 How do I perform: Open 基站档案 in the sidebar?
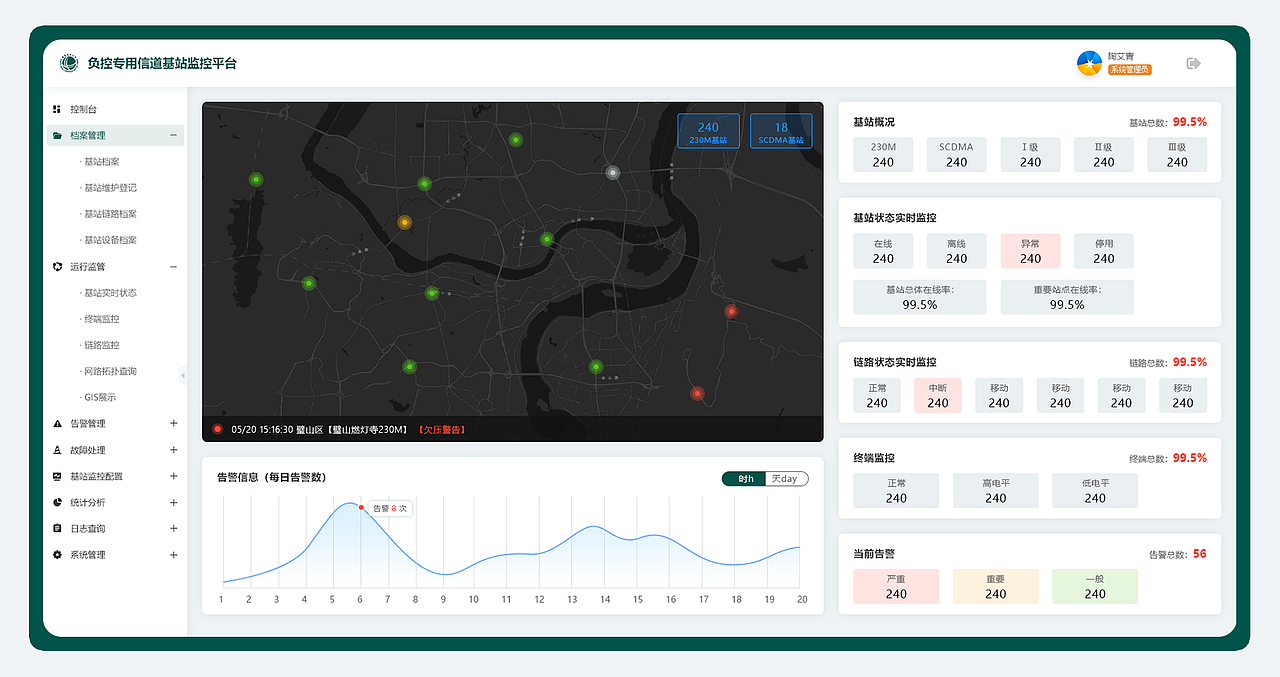pos(101,162)
